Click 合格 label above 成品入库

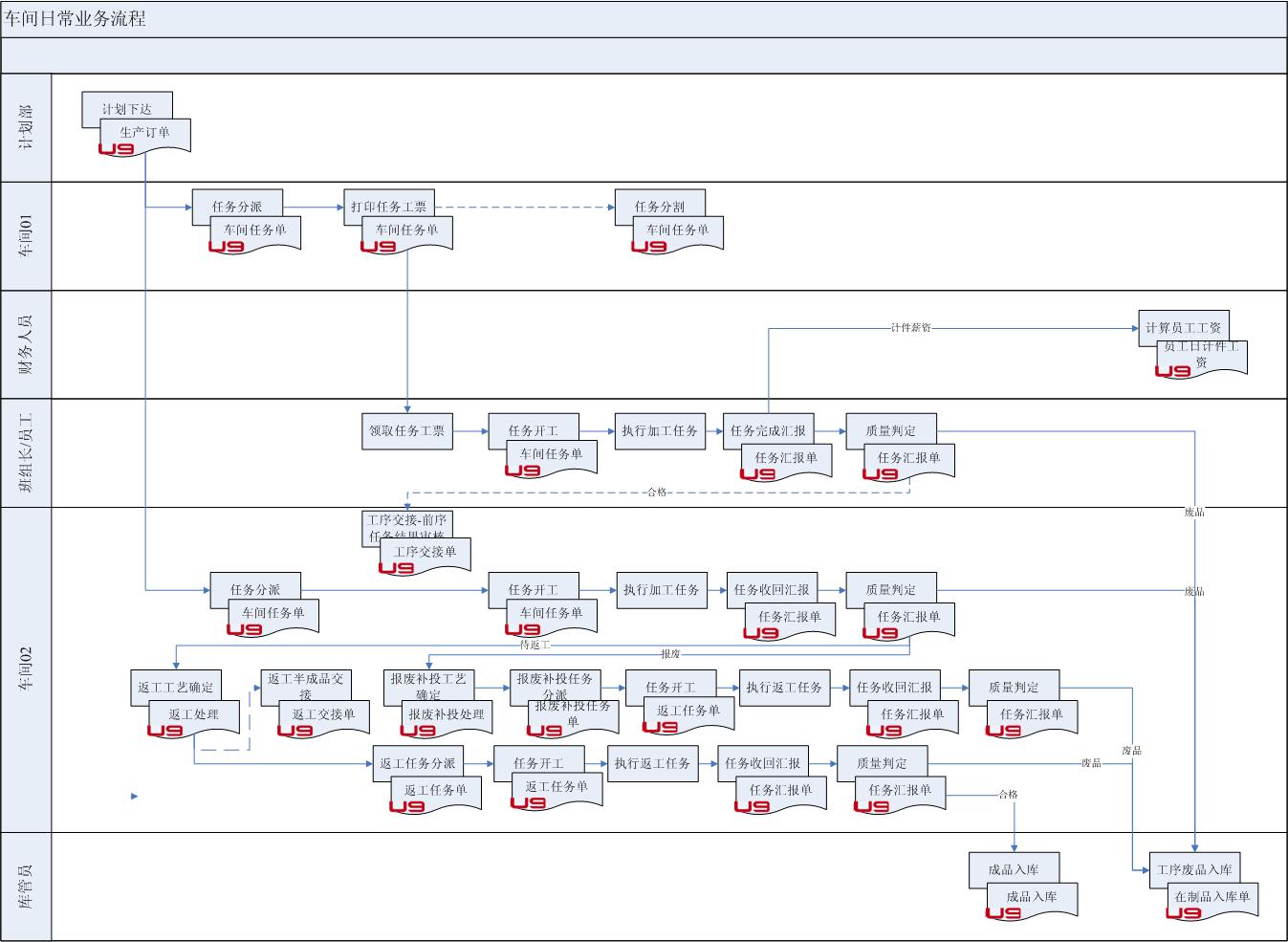coord(1008,795)
